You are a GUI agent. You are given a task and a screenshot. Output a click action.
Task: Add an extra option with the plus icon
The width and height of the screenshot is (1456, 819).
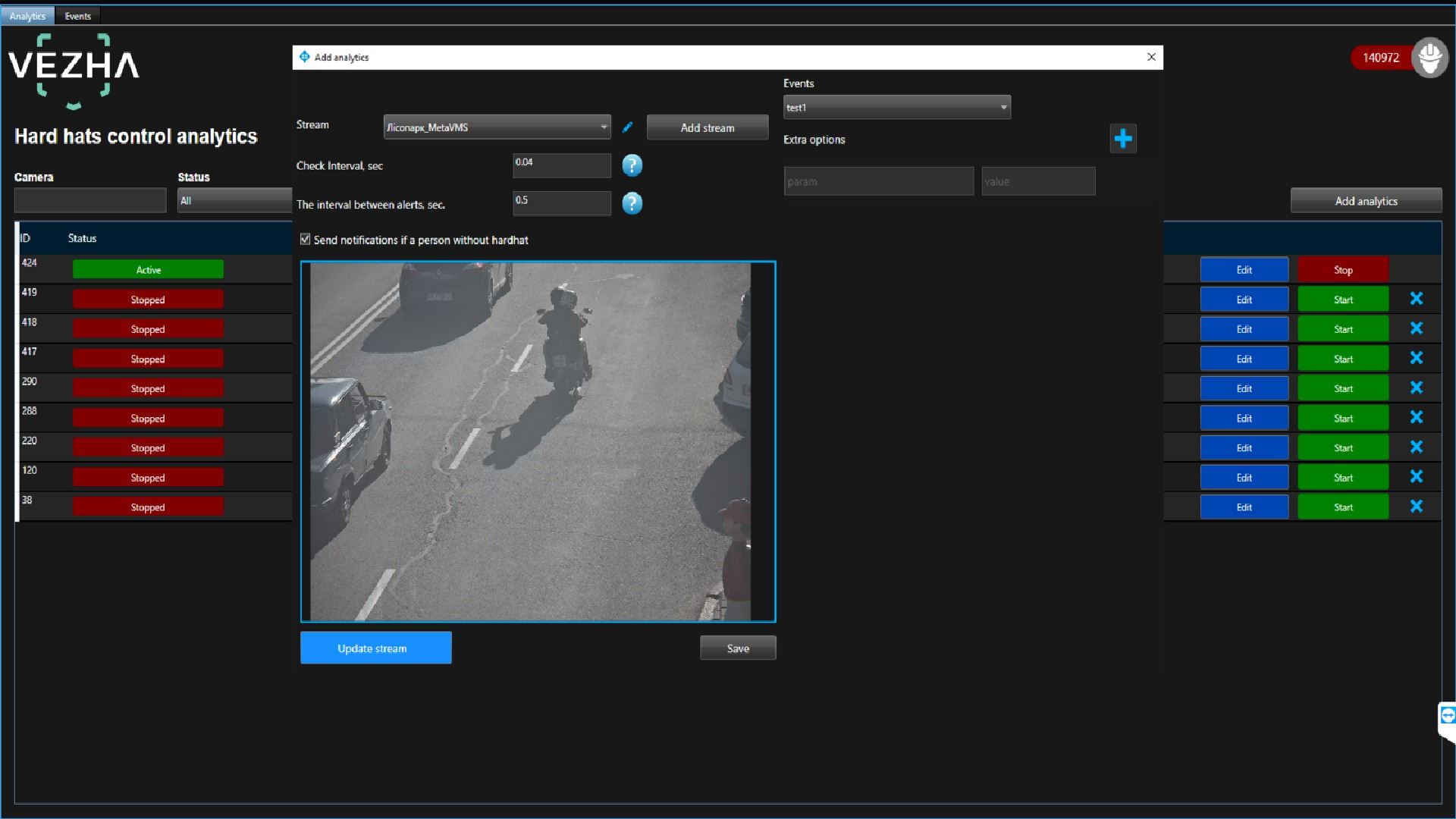click(1123, 138)
